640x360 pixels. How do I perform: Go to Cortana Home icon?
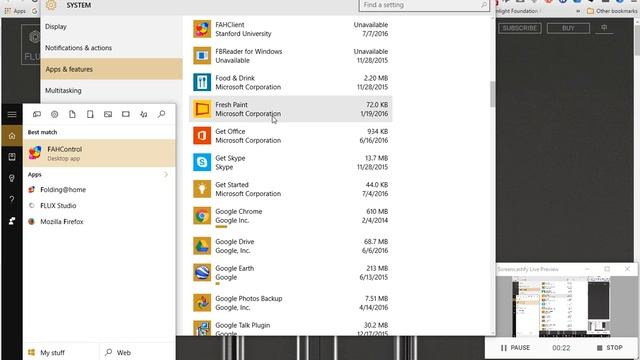[x=12, y=136]
